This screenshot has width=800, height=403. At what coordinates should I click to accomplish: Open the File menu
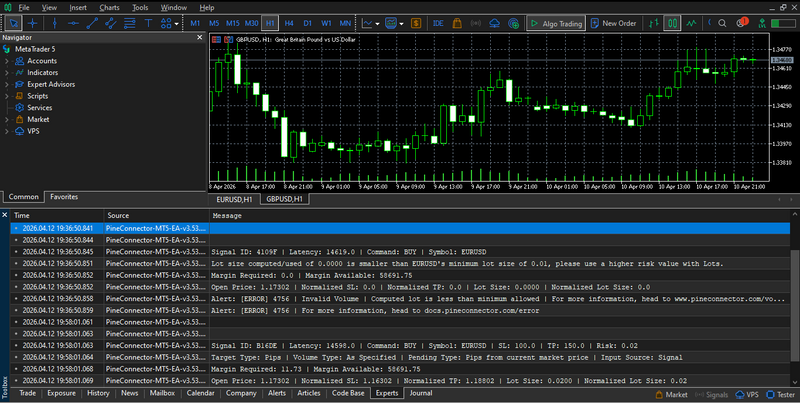pyautogui.click(x=23, y=8)
